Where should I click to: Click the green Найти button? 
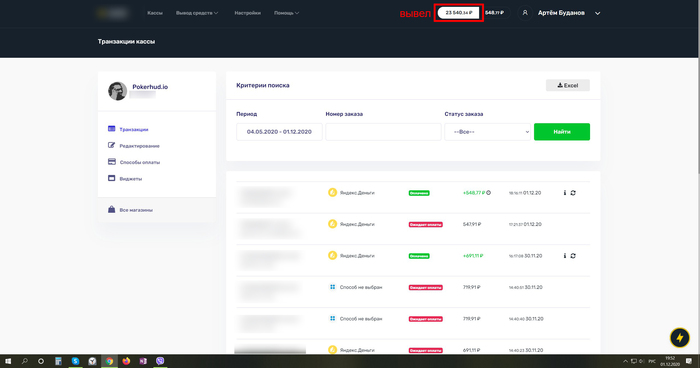pos(562,132)
